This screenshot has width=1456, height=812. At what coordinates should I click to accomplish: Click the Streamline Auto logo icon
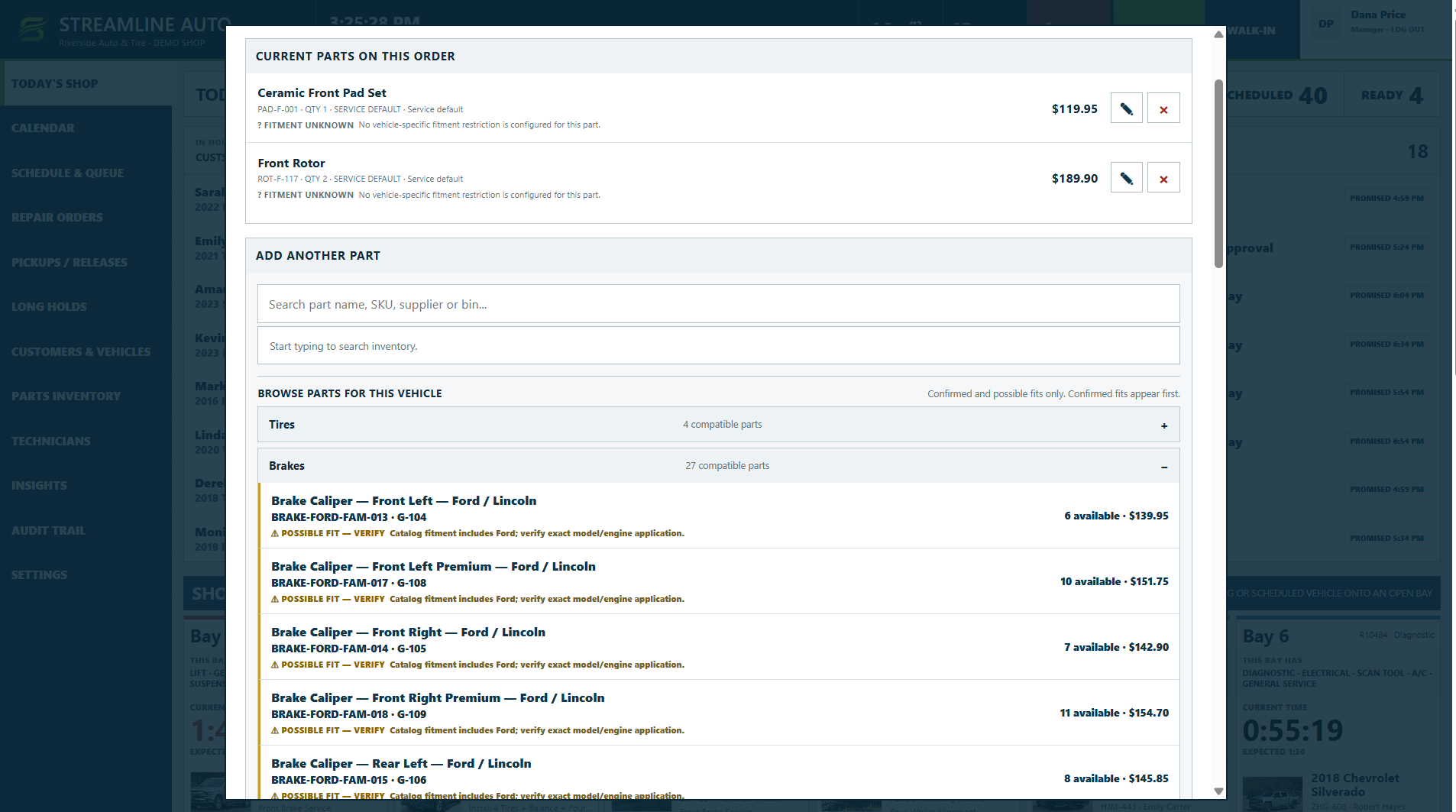click(x=33, y=30)
